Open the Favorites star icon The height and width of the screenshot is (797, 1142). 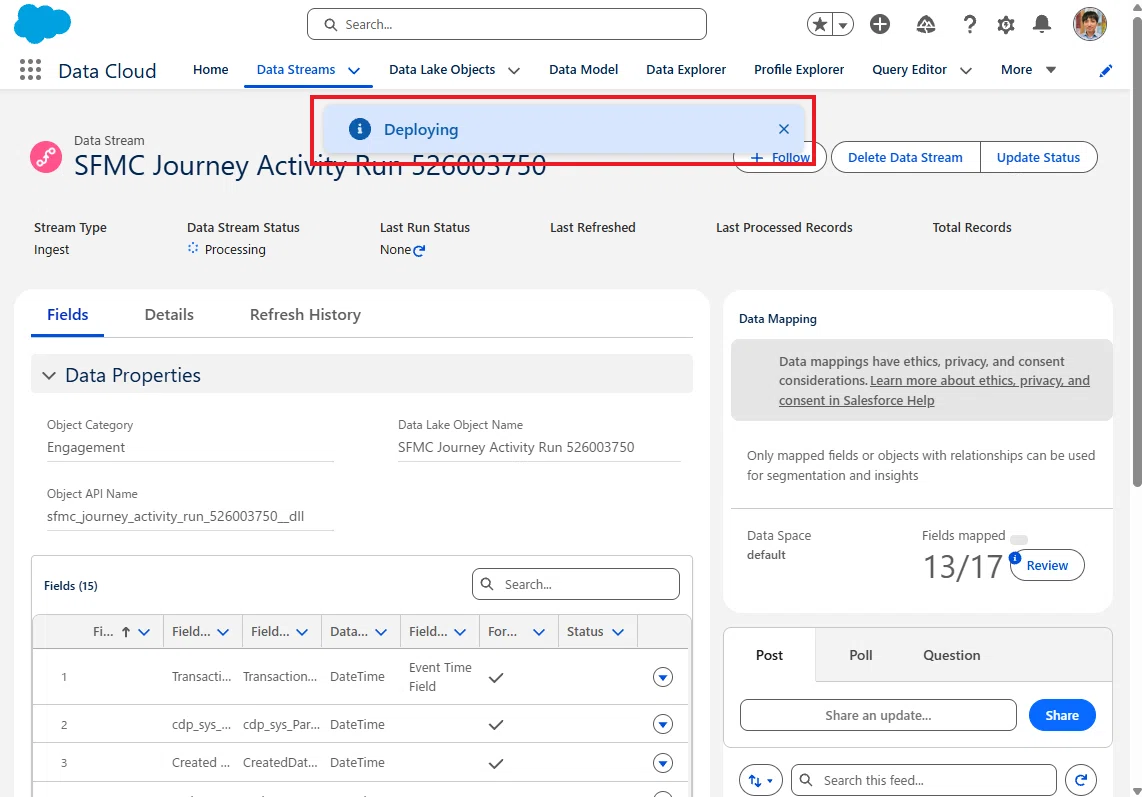point(820,24)
